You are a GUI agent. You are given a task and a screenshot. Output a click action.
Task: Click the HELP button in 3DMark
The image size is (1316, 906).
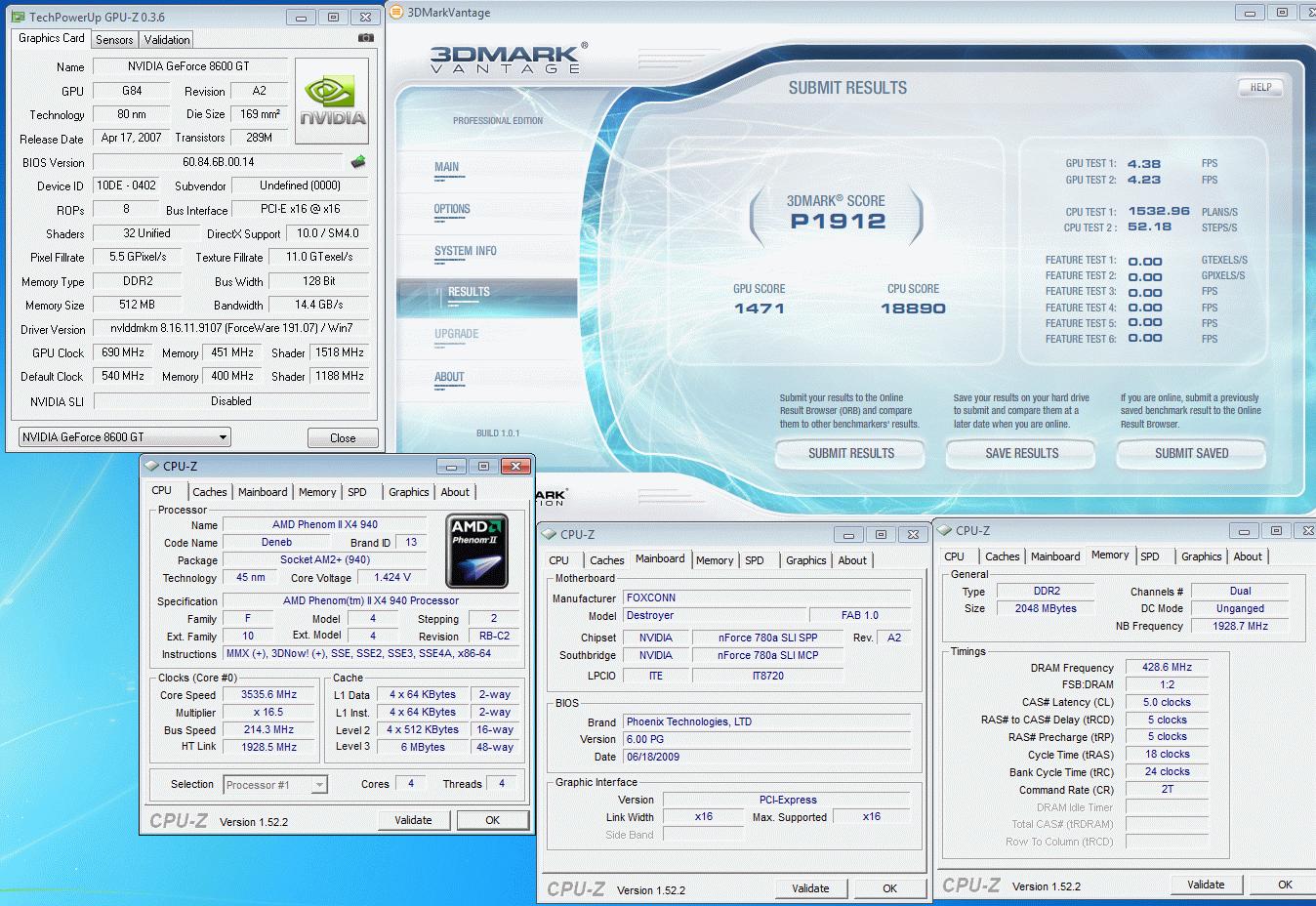click(x=1260, y=87)
